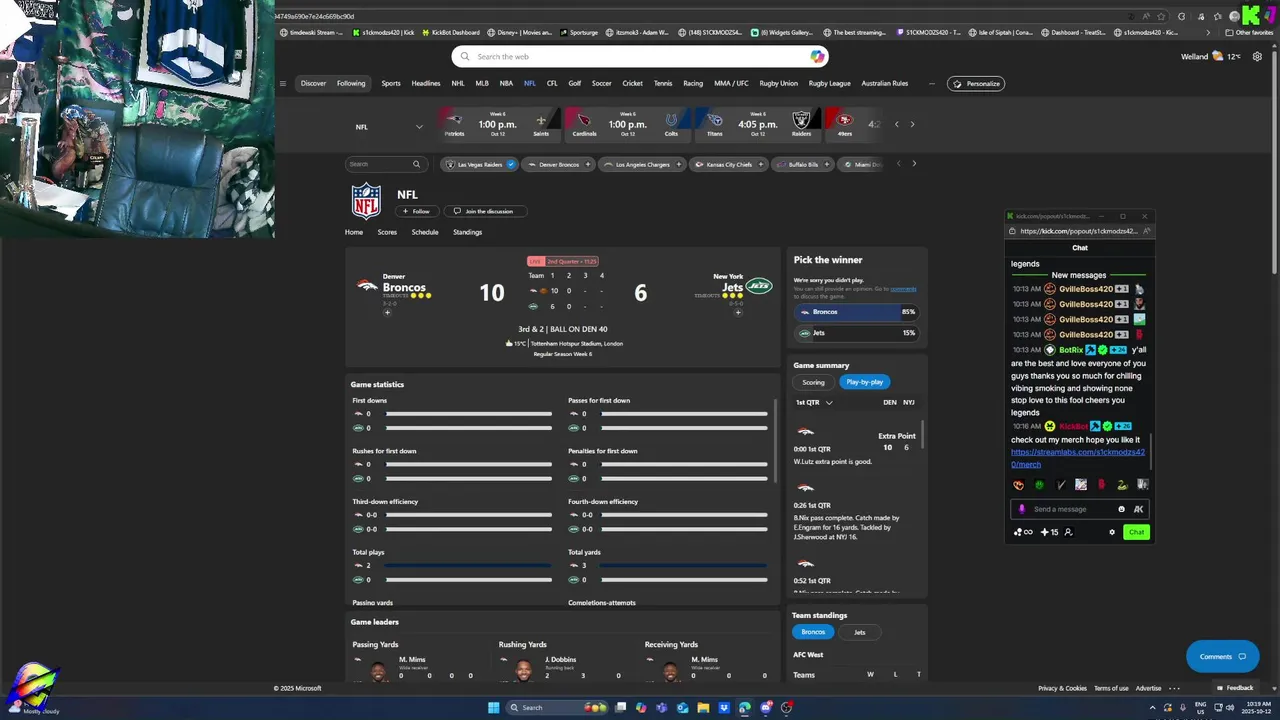1280x720 pixels.
Task: Toggle Follow for the NFL league
Action: pos(415,211)
